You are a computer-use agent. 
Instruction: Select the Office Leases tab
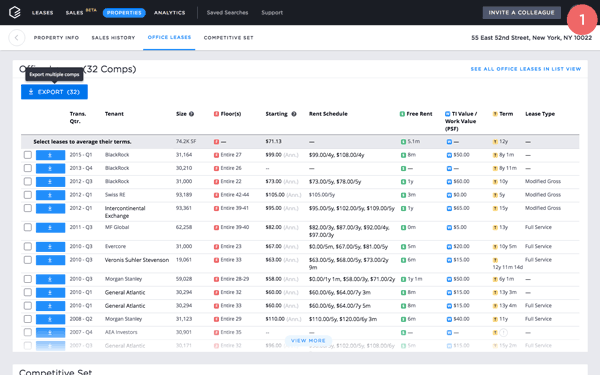(x=169, y=37)
